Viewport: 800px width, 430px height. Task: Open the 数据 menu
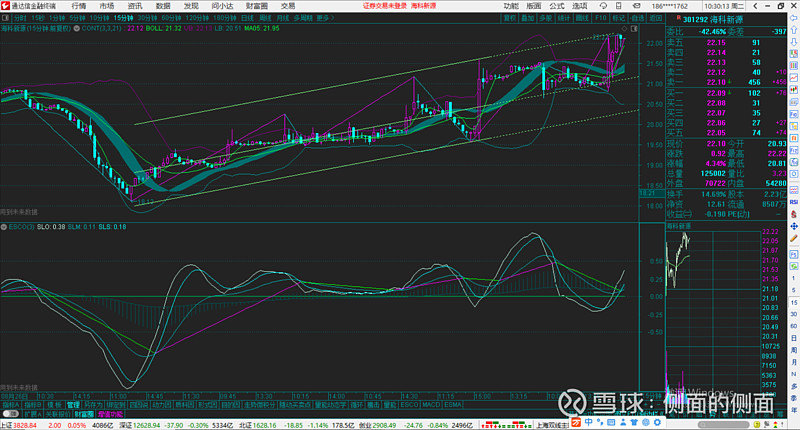point(163,6)
